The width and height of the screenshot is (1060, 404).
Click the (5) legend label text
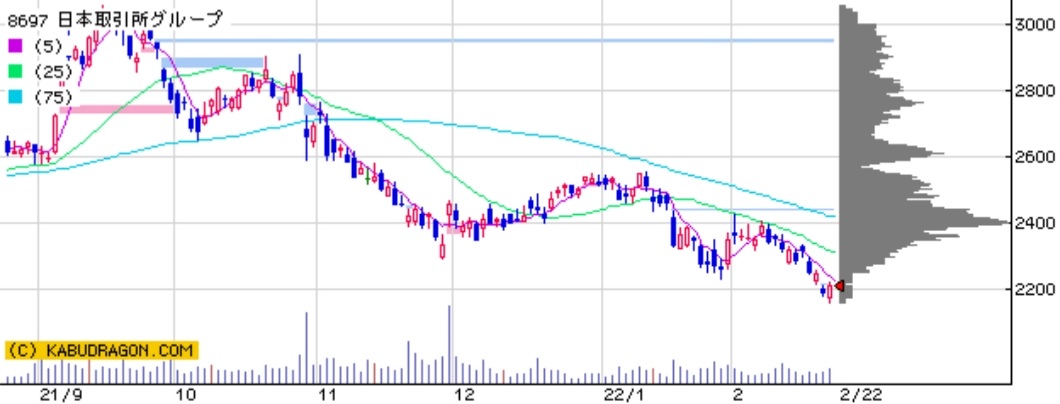pos(47,47)
